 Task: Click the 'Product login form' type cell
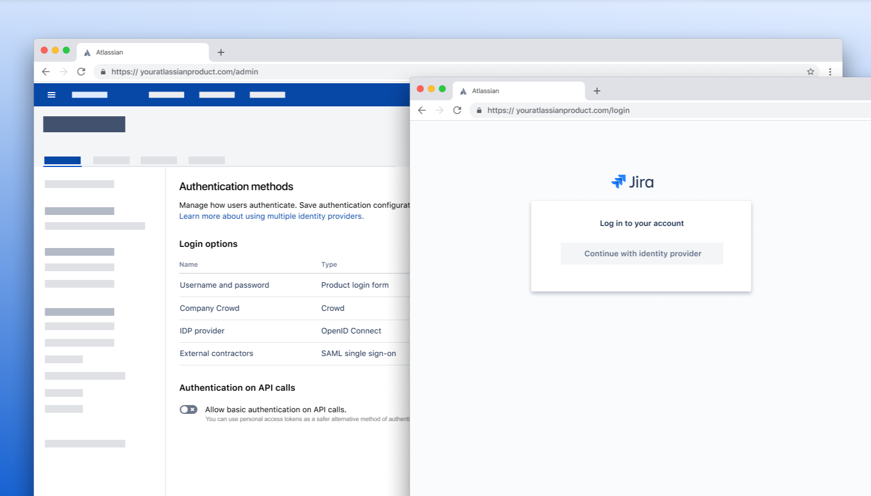[355, 285]
